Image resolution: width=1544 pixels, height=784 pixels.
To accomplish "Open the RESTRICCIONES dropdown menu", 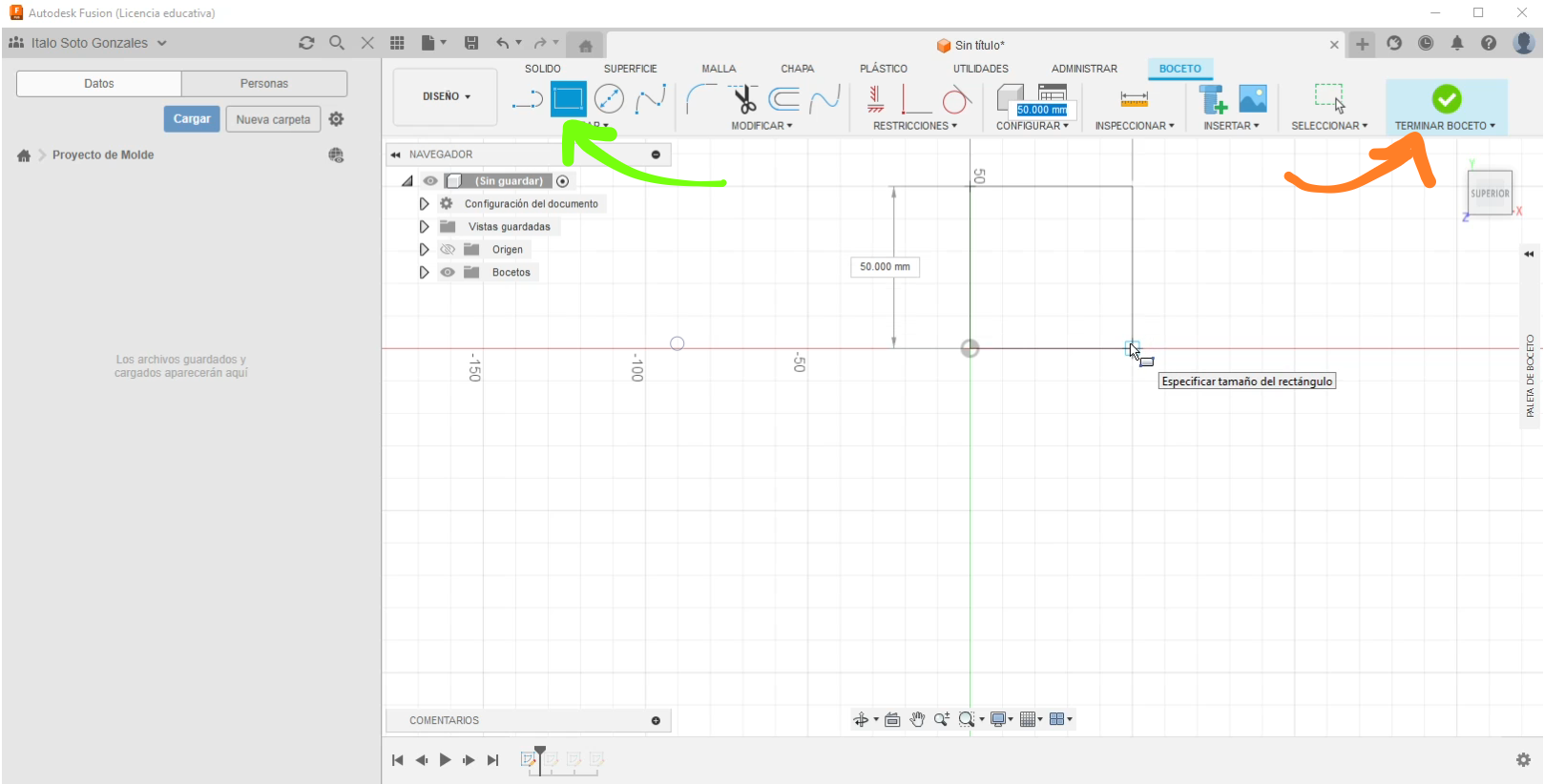I will pos(915,126).
